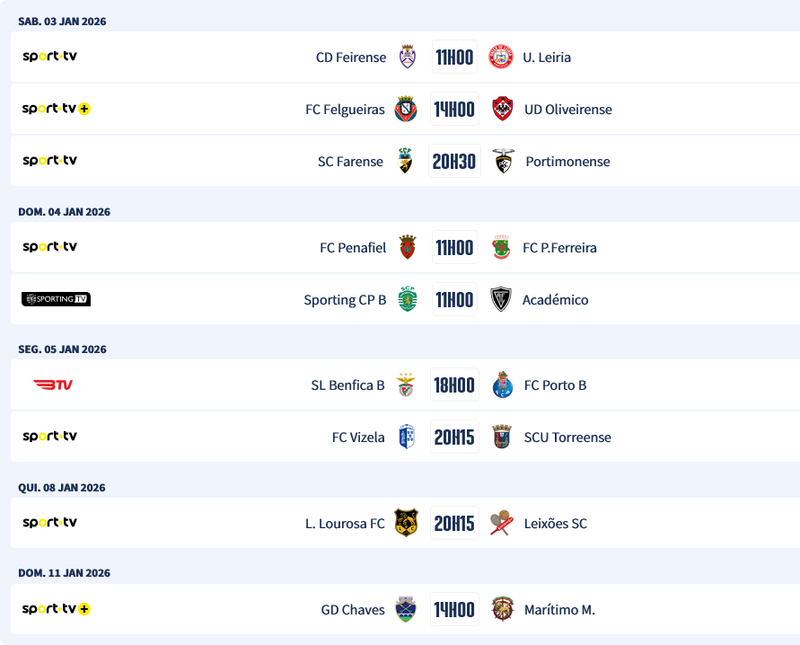Open the Académico team page
The height and width of the screenshot is (645, 800).
[x=555, y=299]
